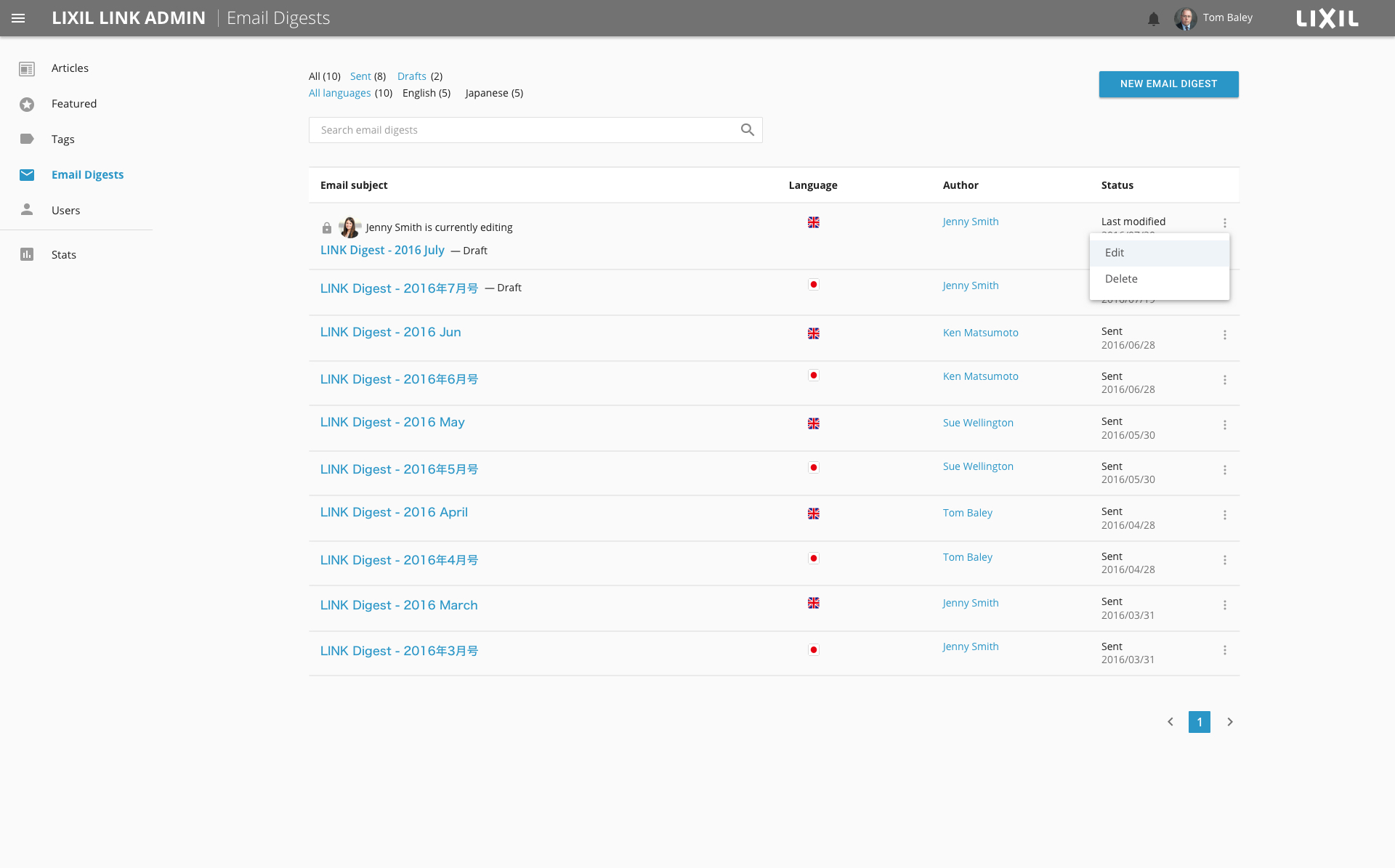Click NEW EMAIL DIGEST button
The height and width of the screenshot is (868, 1395).
coord(1168,84)
